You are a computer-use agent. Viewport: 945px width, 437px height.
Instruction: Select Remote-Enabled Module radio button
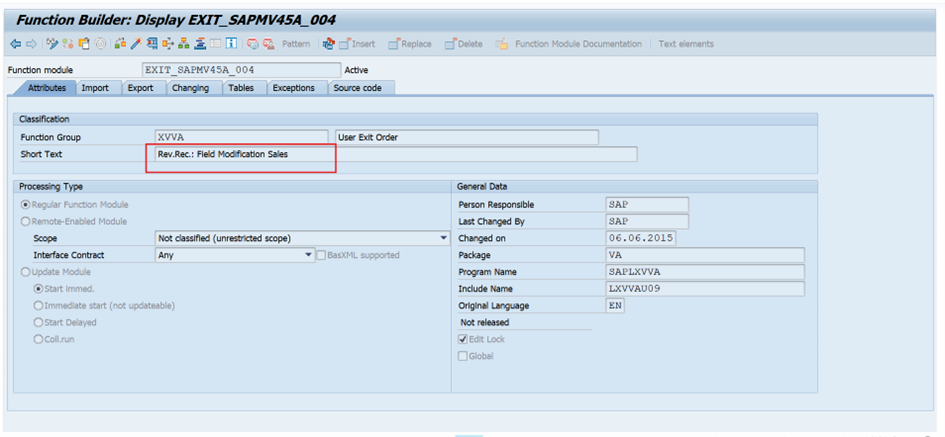(x=25, y=222)
